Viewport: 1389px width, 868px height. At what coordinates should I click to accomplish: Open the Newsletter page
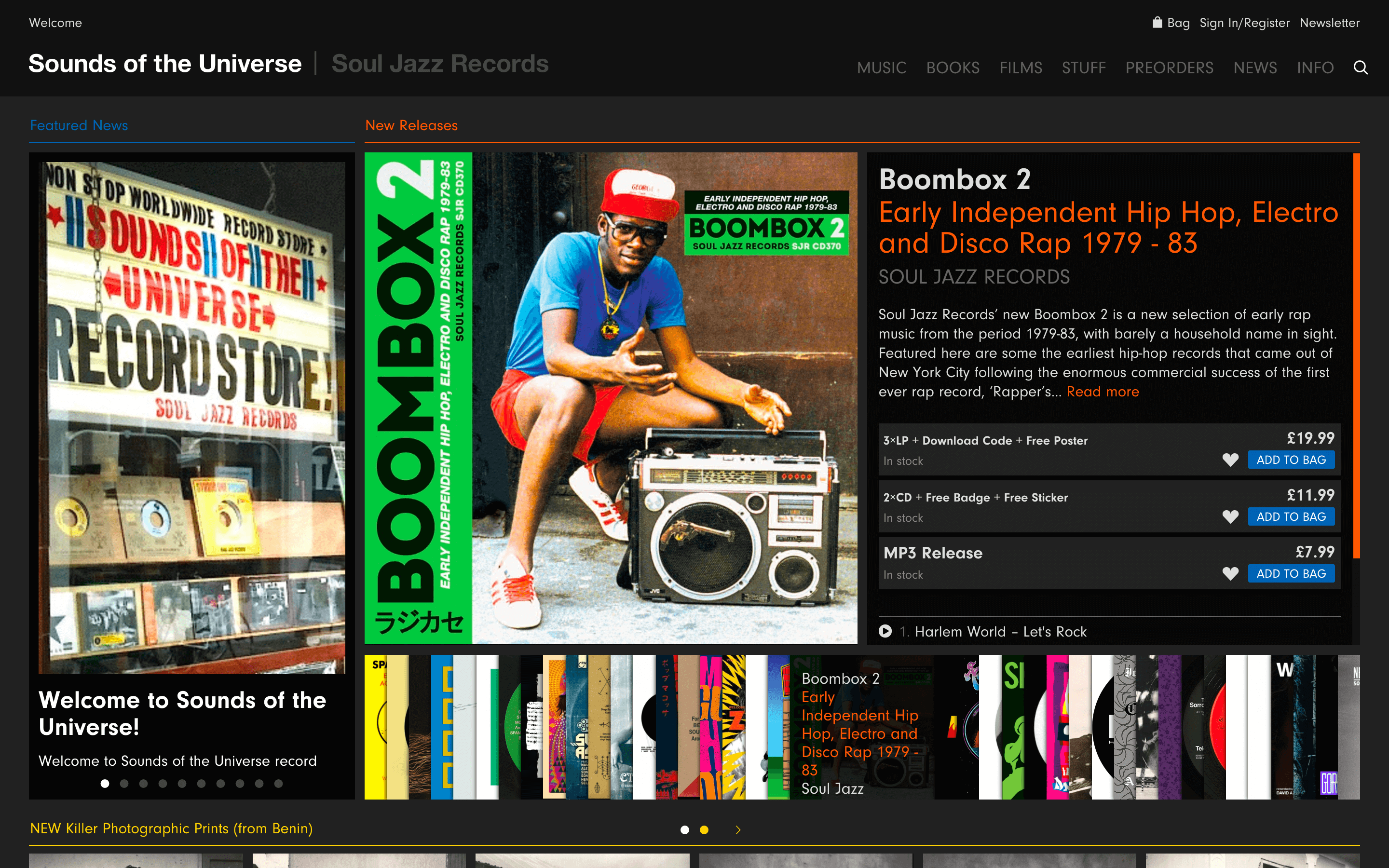[1330, 22]
